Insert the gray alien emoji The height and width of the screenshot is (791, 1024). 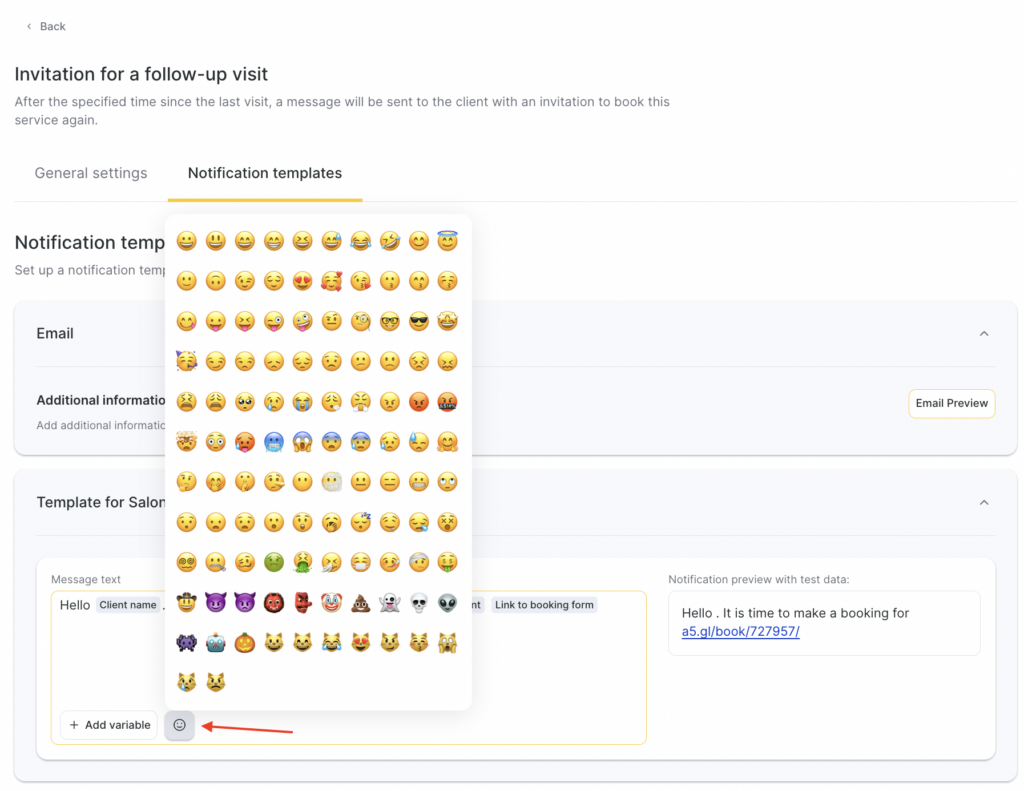point(448,603)
